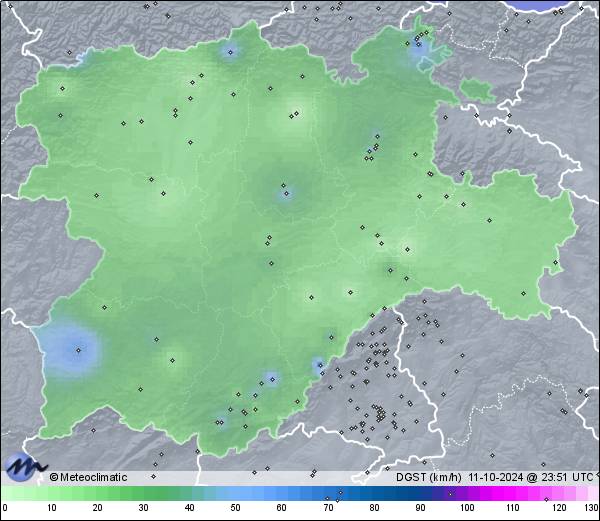
Task: Click the DGST (km/h) label
Action: click(x=429, y=477)
